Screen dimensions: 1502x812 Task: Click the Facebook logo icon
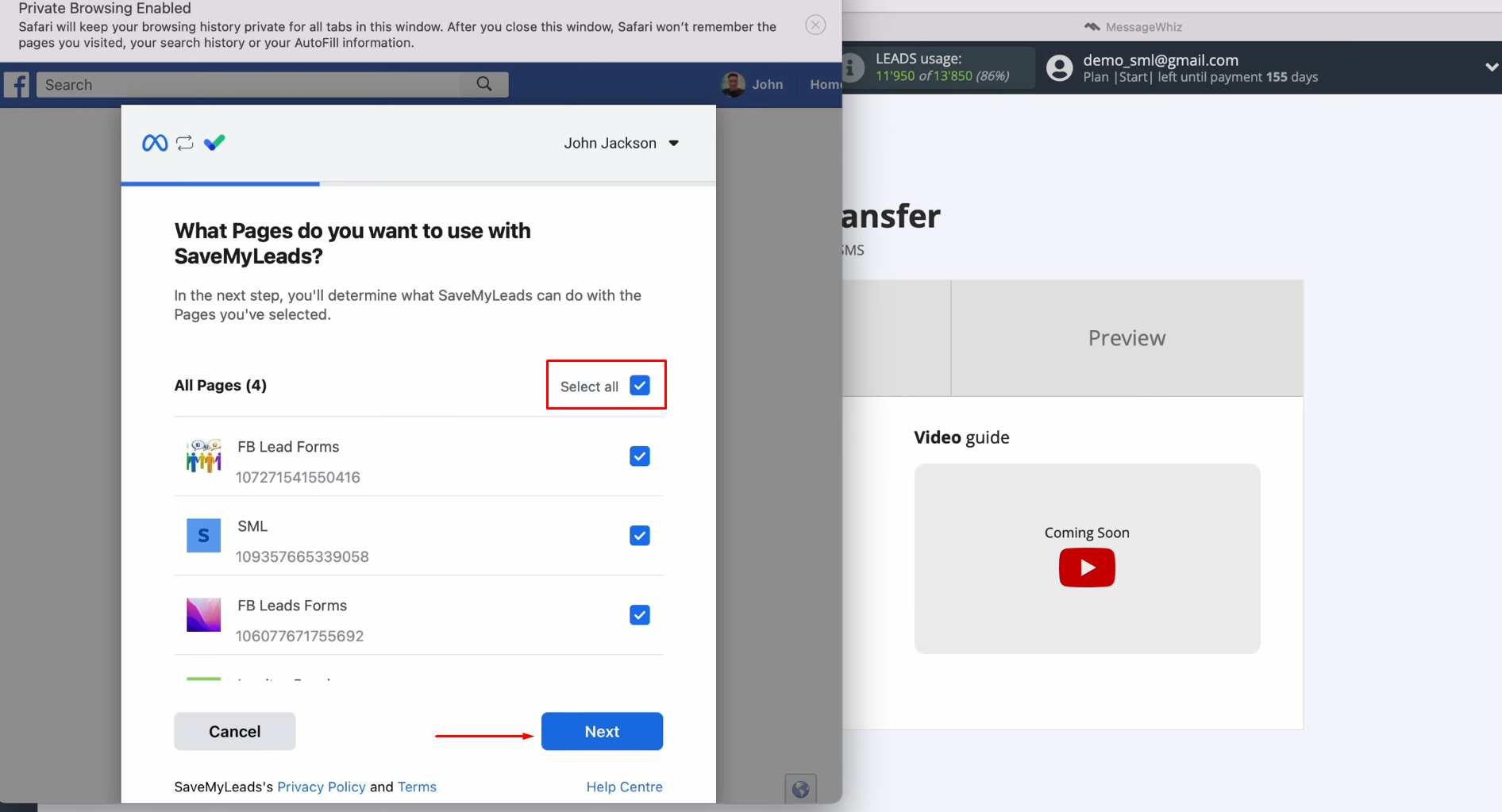coord(17,84)
